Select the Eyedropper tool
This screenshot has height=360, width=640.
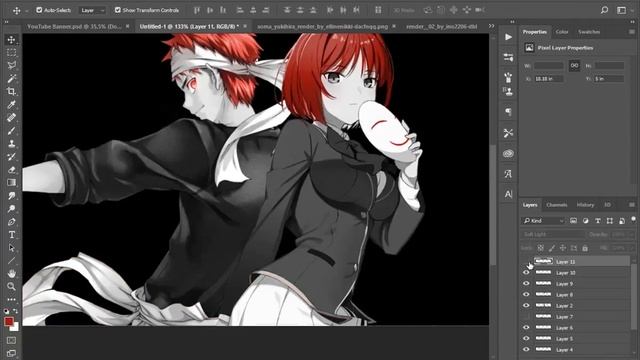tap(11, 104)
